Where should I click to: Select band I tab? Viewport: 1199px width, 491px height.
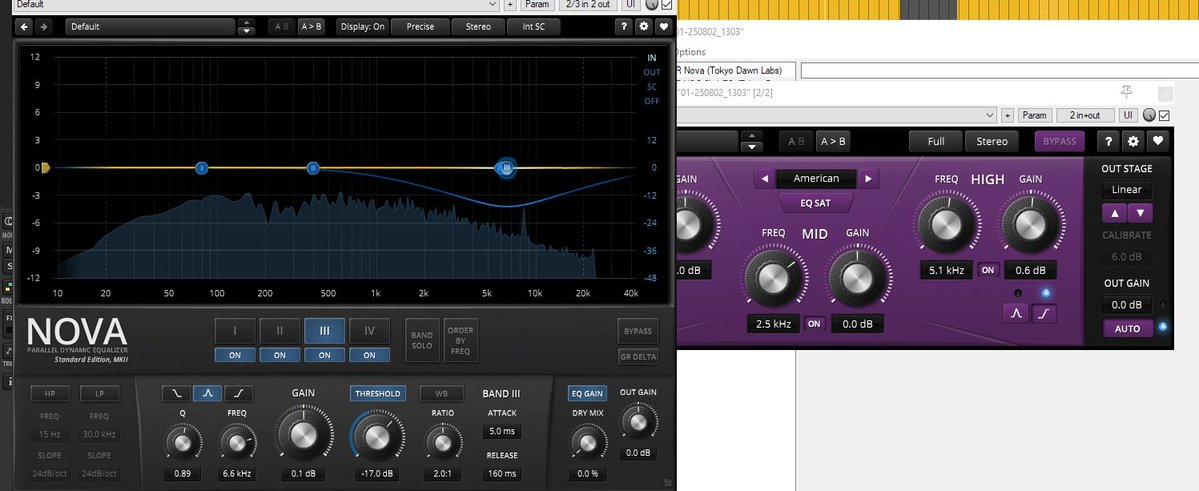coord(235,331)
